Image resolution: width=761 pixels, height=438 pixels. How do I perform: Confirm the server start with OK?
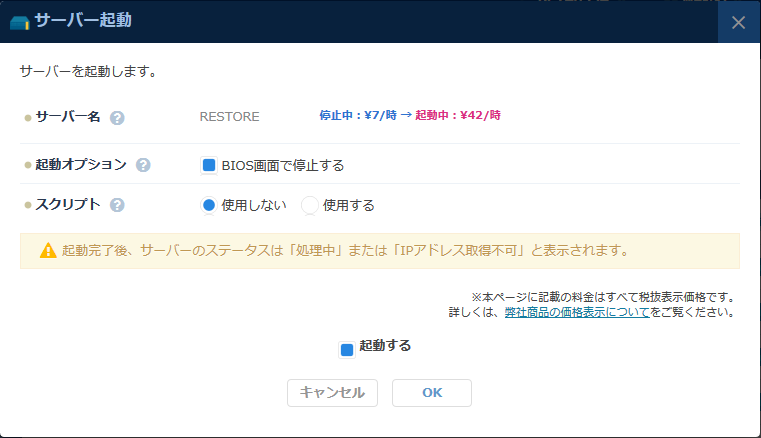432,393
